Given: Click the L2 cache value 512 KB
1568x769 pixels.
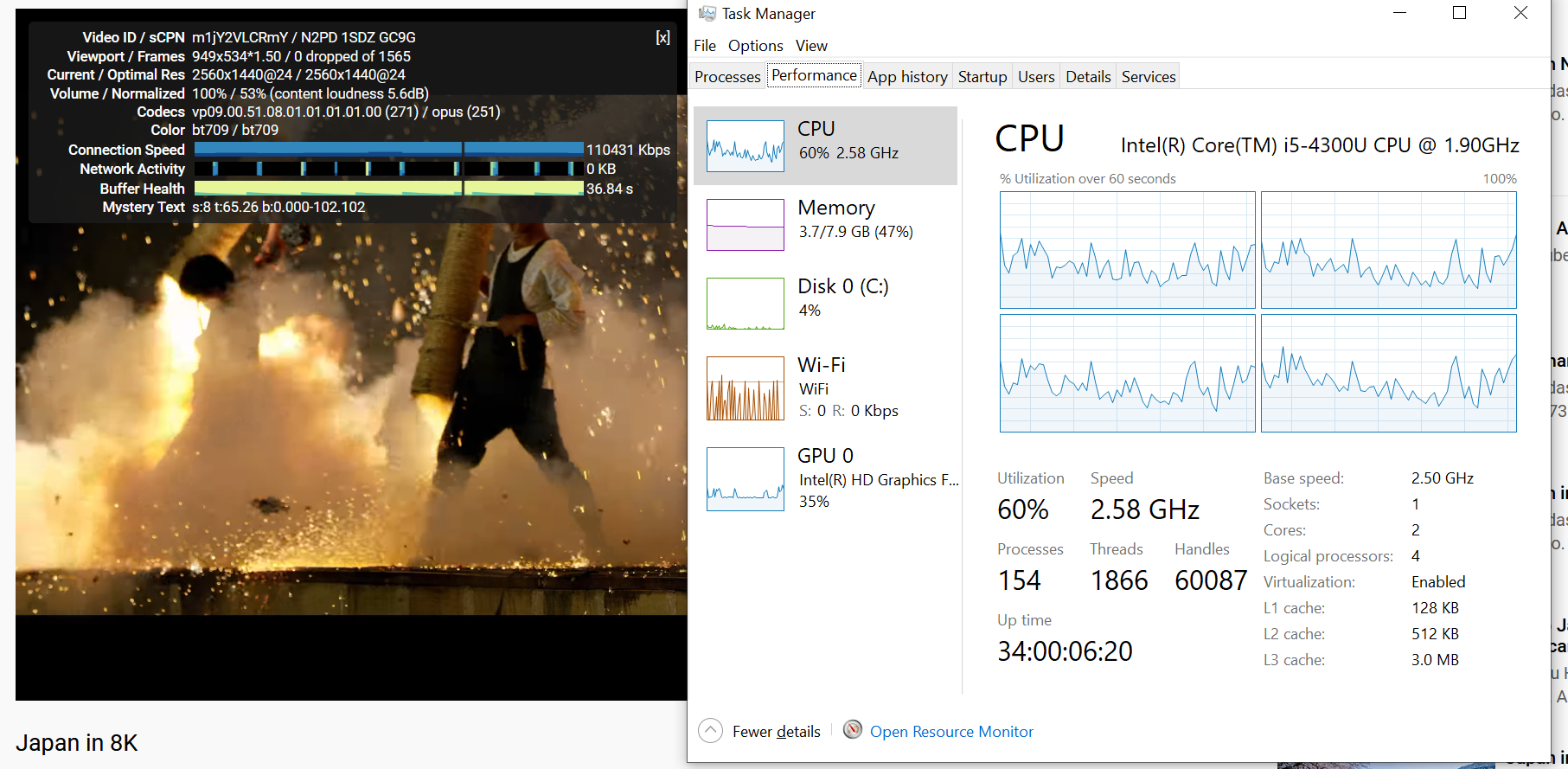Looking at the screenshot, I should click(1435, 634).
